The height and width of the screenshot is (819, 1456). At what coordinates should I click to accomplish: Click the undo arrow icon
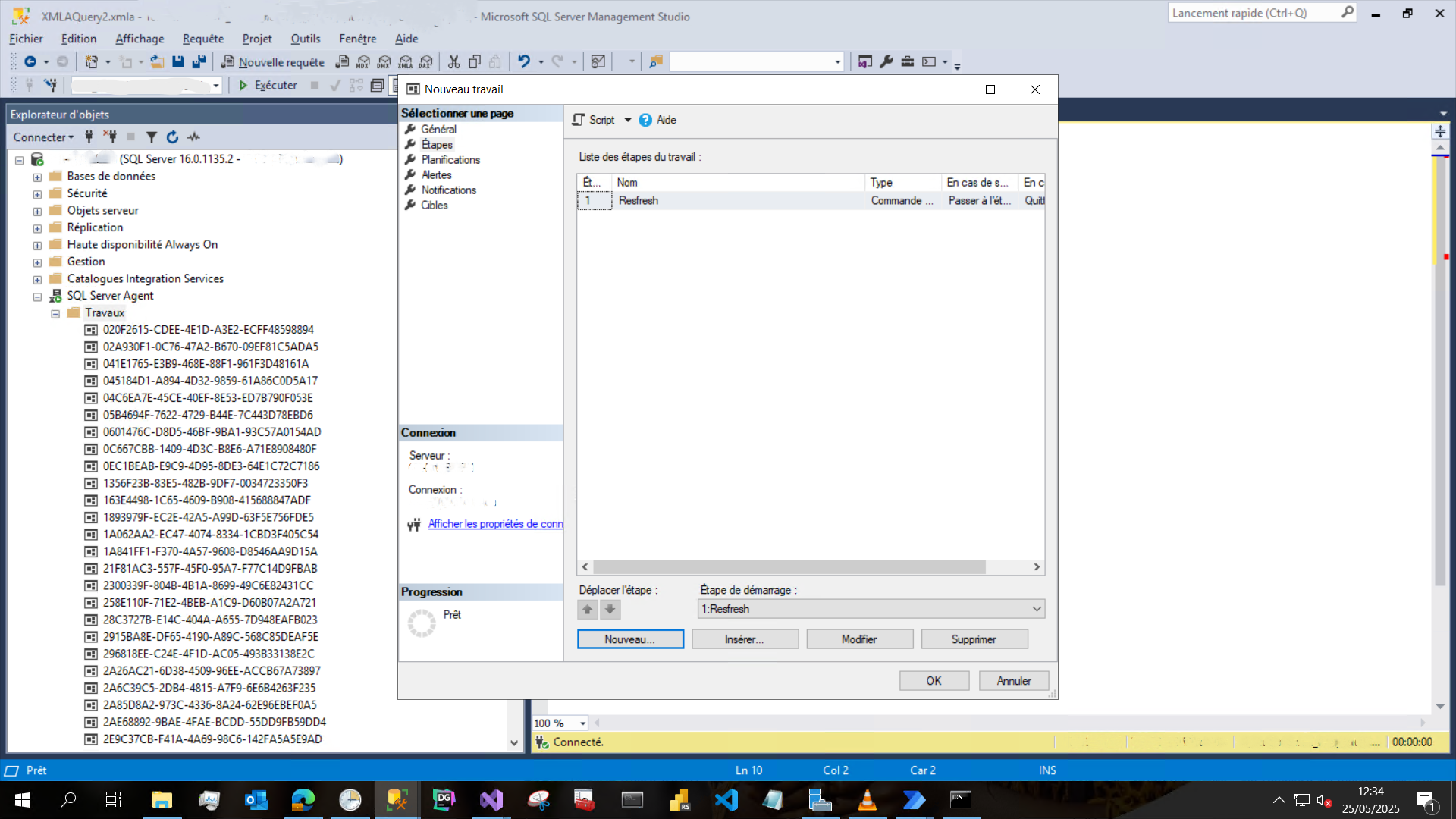524,62
